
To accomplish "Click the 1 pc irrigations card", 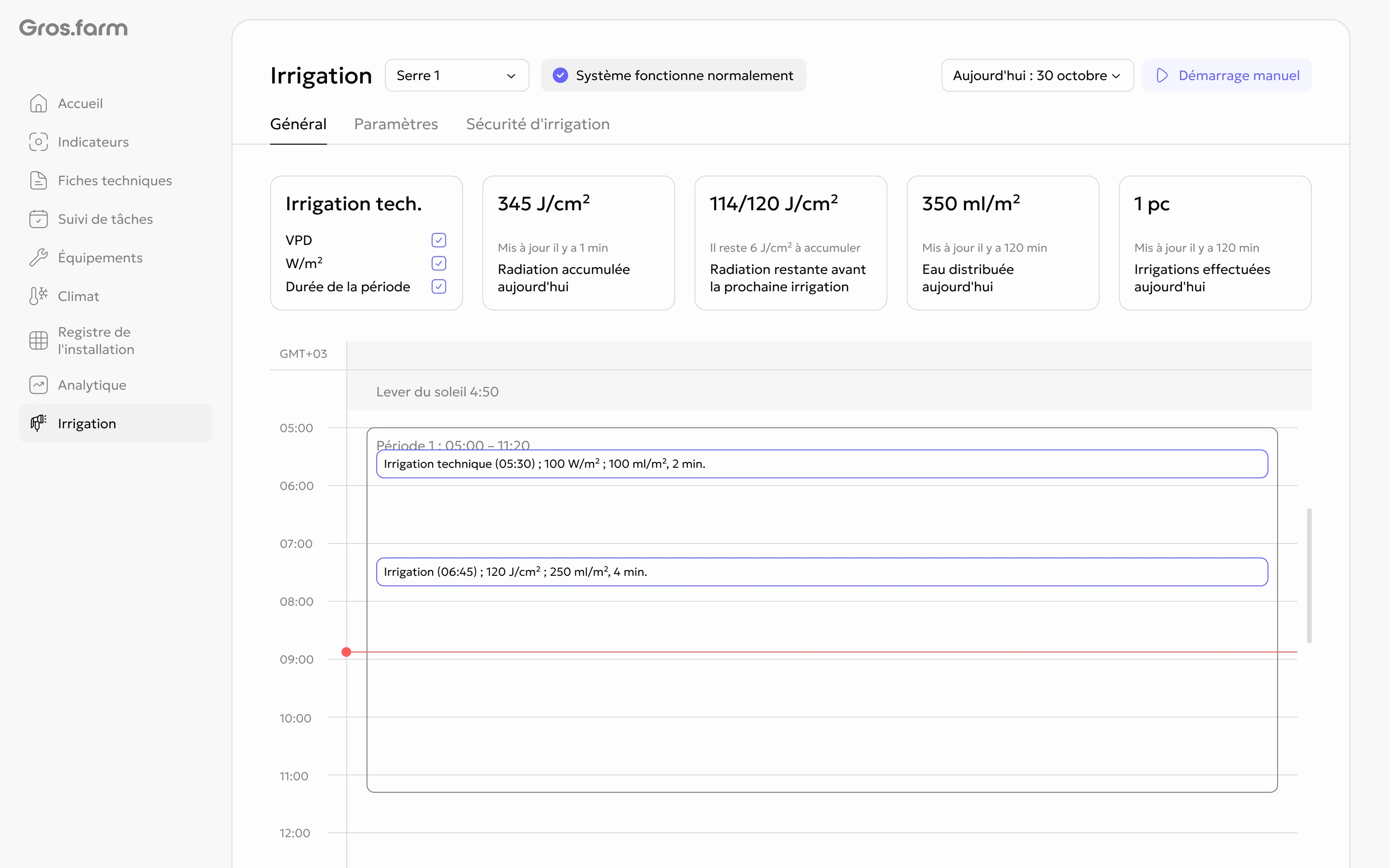I will tap(1215, 243).
